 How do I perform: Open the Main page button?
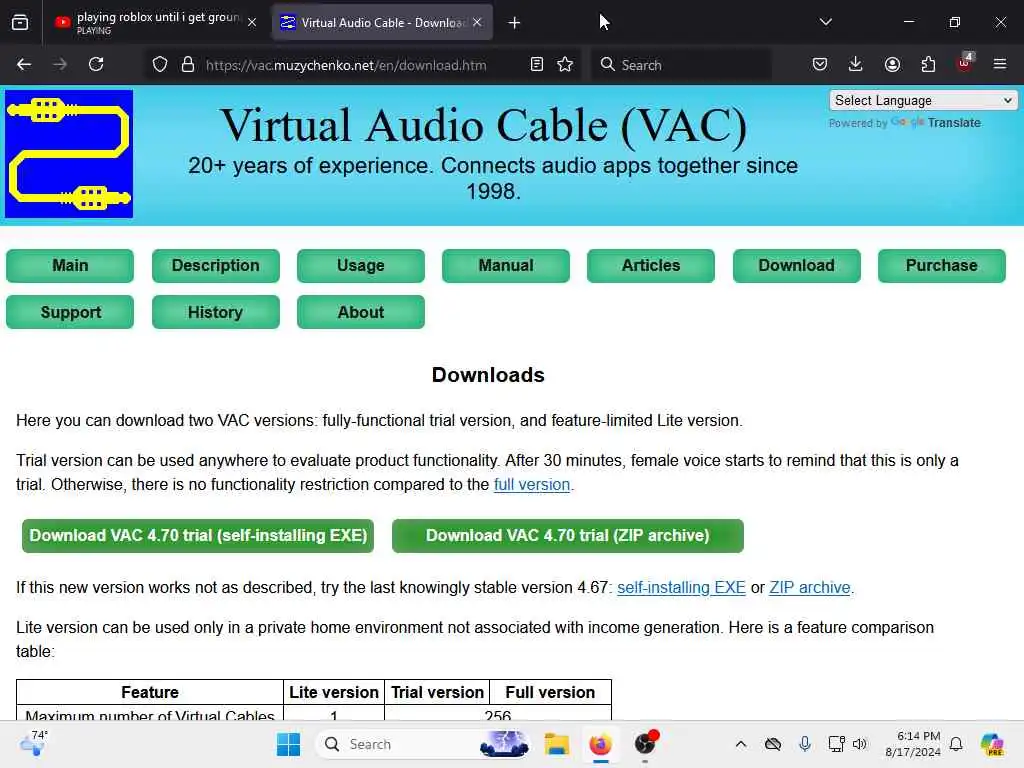(x=70, y=266)
